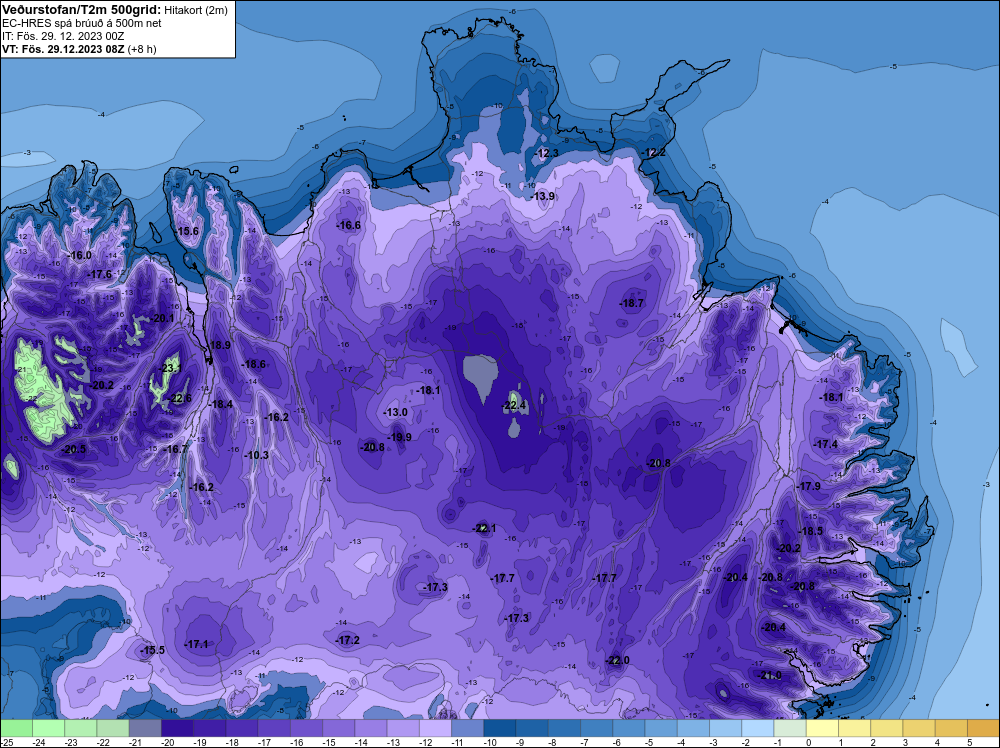
Task: Click the '-24' label on the colour scale
Action: tap(40, 742)
